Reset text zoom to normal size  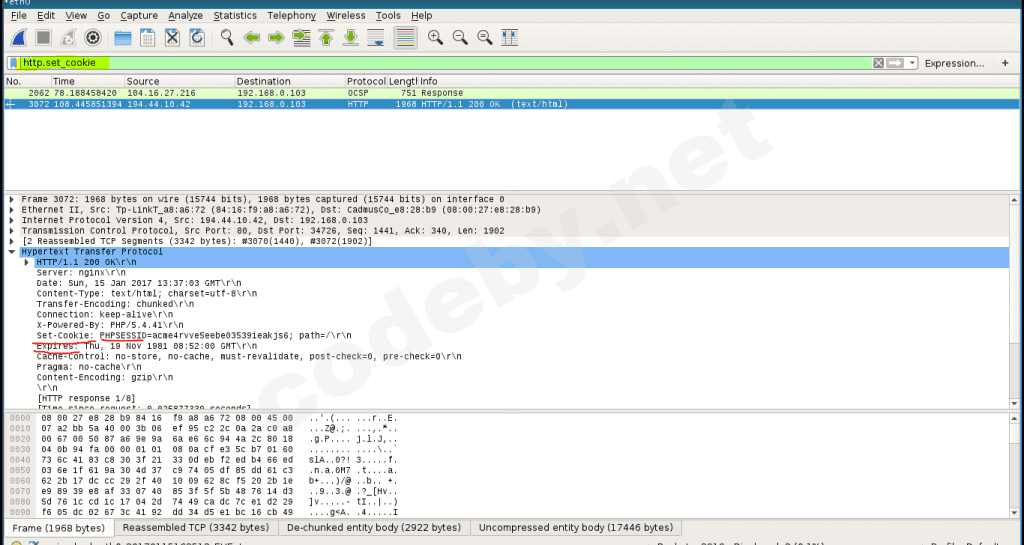click(485, 38)
